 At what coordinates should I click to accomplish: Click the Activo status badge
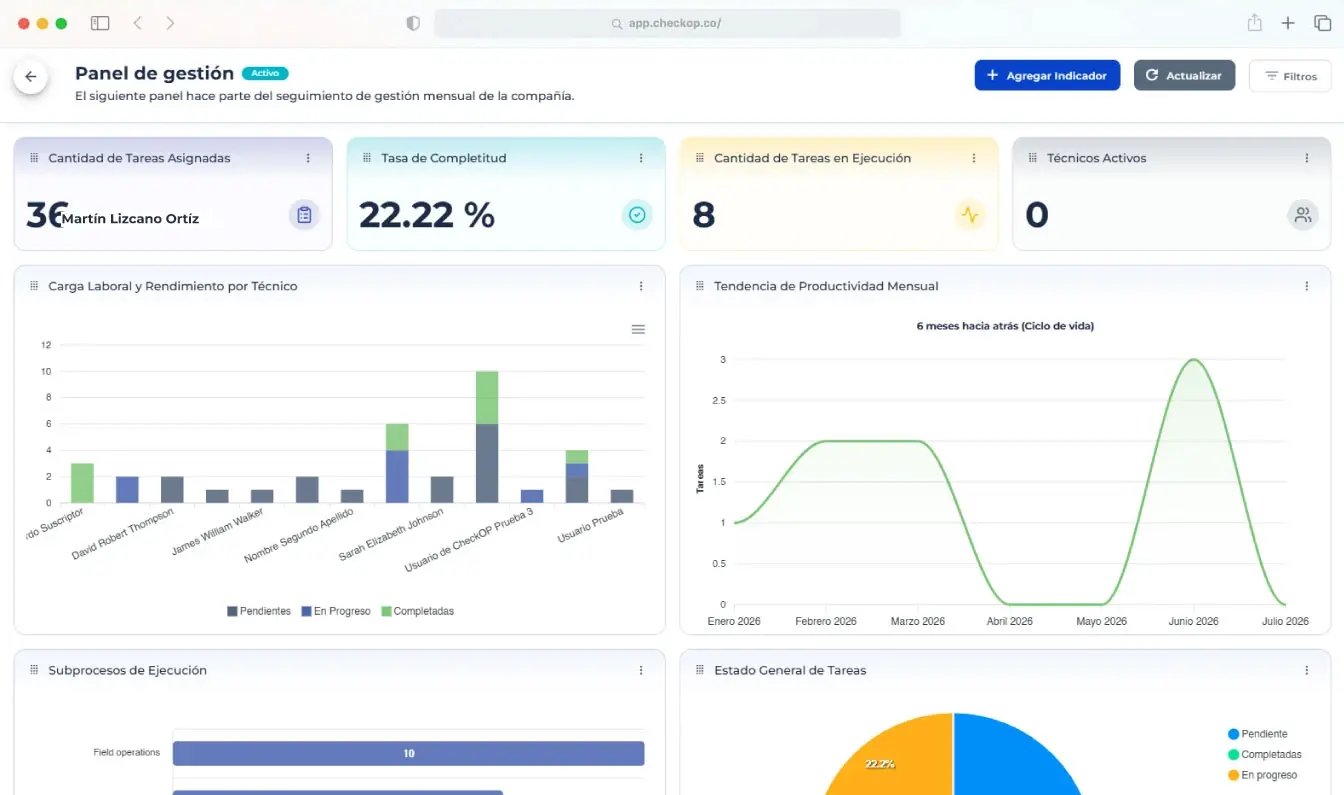265,73
